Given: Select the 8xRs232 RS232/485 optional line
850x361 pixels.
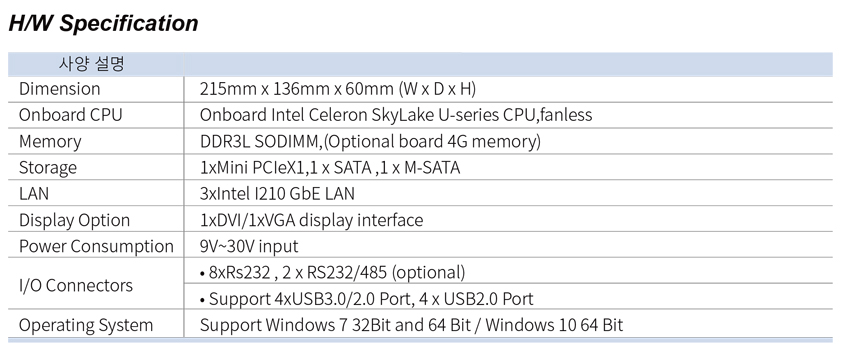Looking at the screenshot, I should (332, 272).
